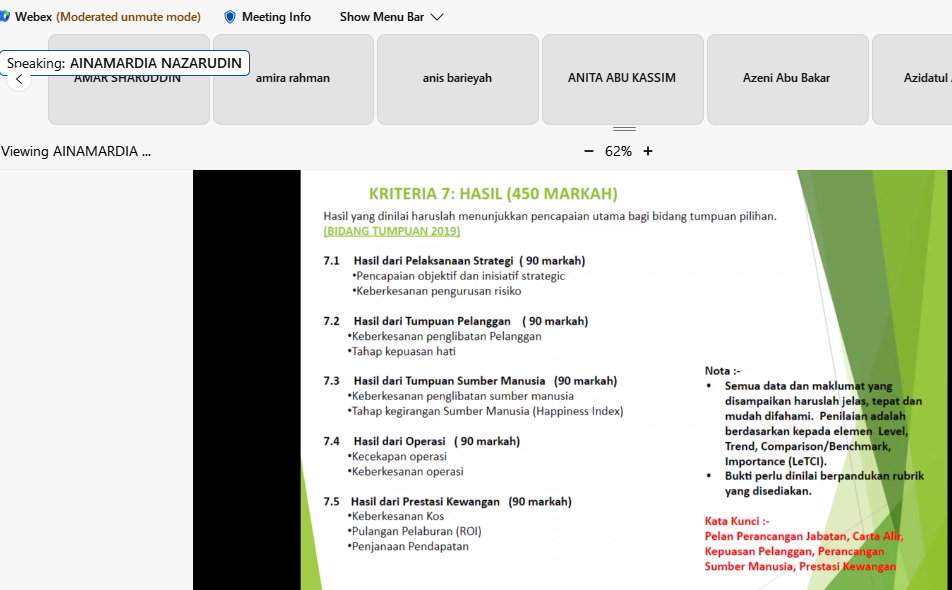952x590 pixels.
Task: Click the Speaking: AINAMARDIA NAZARUDIN indicator
Action: pyautogui.click(x=124, y=63)
